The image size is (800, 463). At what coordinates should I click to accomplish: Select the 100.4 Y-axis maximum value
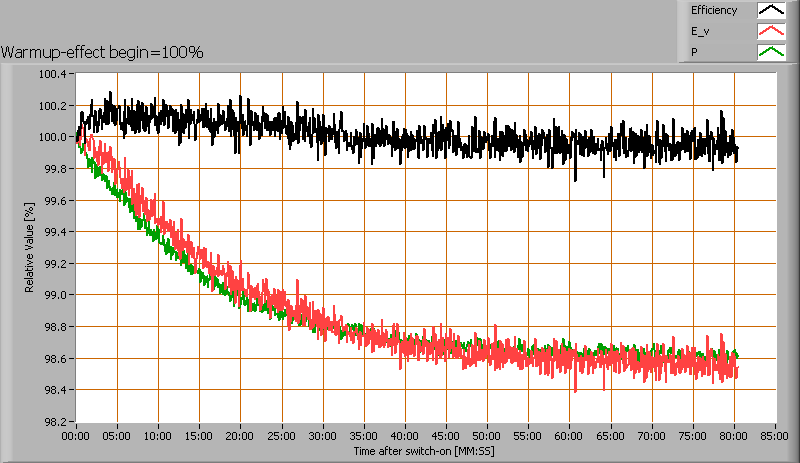(x=52, y=74)
